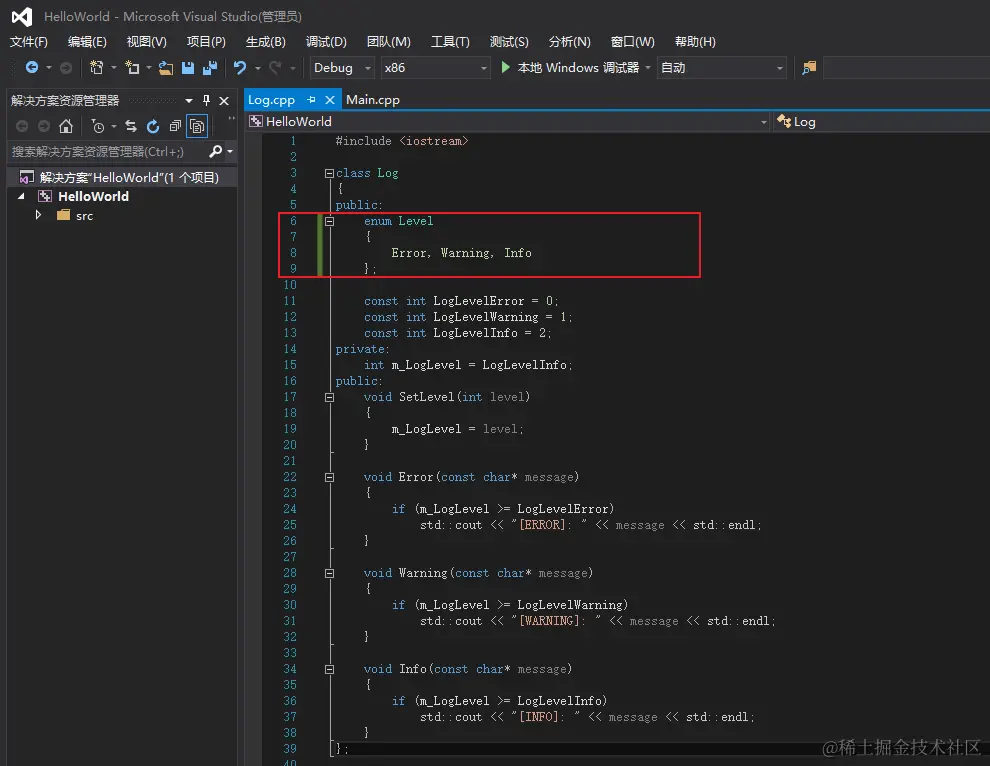This screenshot has height=766, width=990.
Task: Switch to the Main.cpp tab
Action: click(x=373, y=100)
